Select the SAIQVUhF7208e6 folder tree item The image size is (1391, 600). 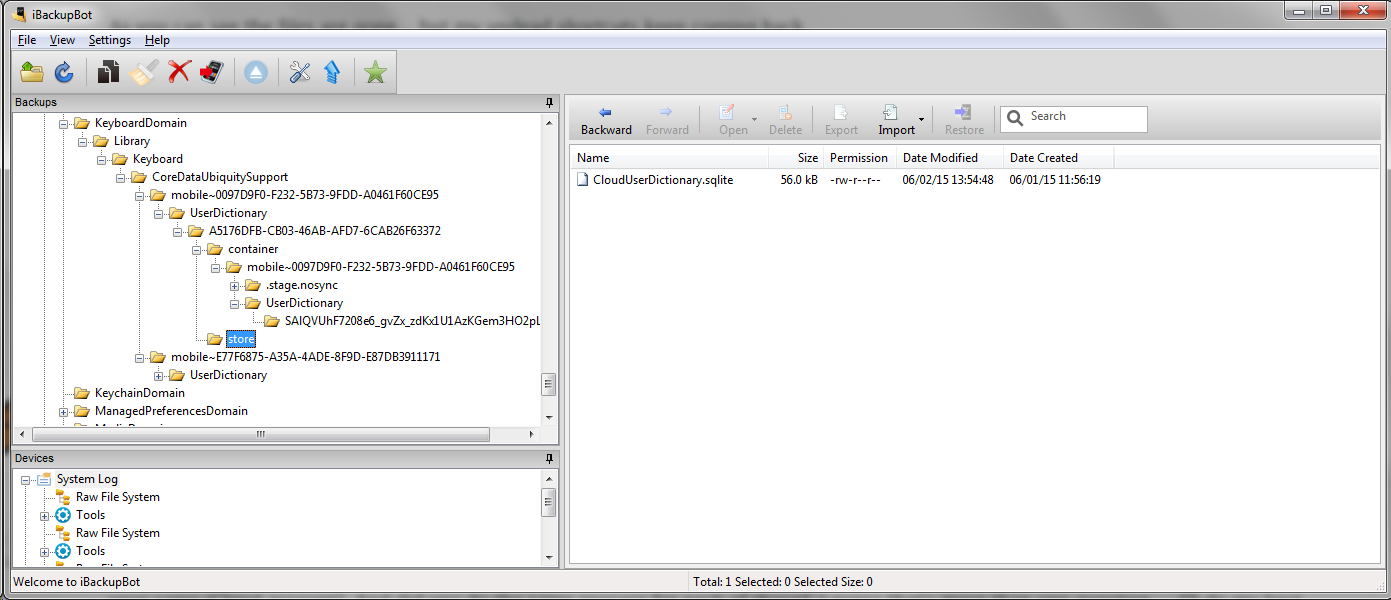(x=413, y=321)
